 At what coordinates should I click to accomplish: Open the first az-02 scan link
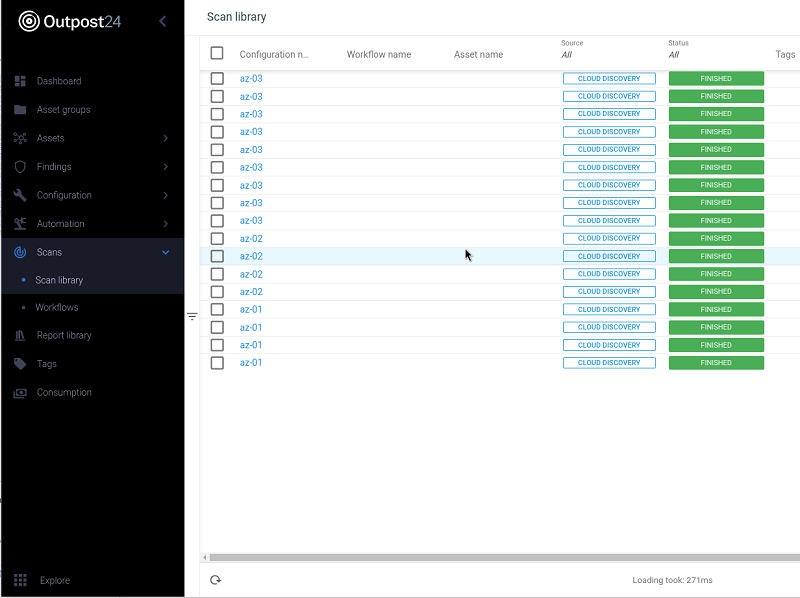coord(251,238)
